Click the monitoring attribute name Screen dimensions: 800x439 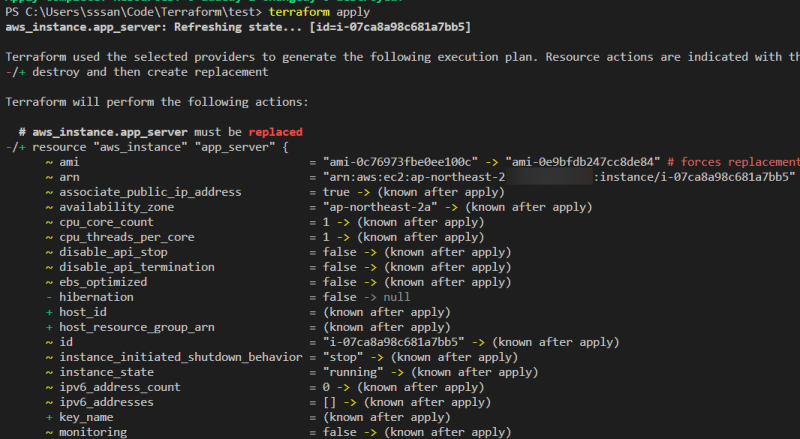92,432
